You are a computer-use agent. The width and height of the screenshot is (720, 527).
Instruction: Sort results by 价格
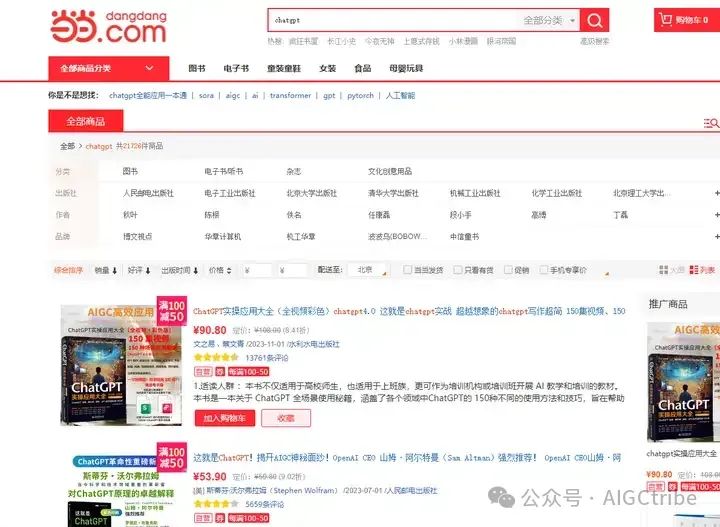pyautogui.click(x=220, y=270)
